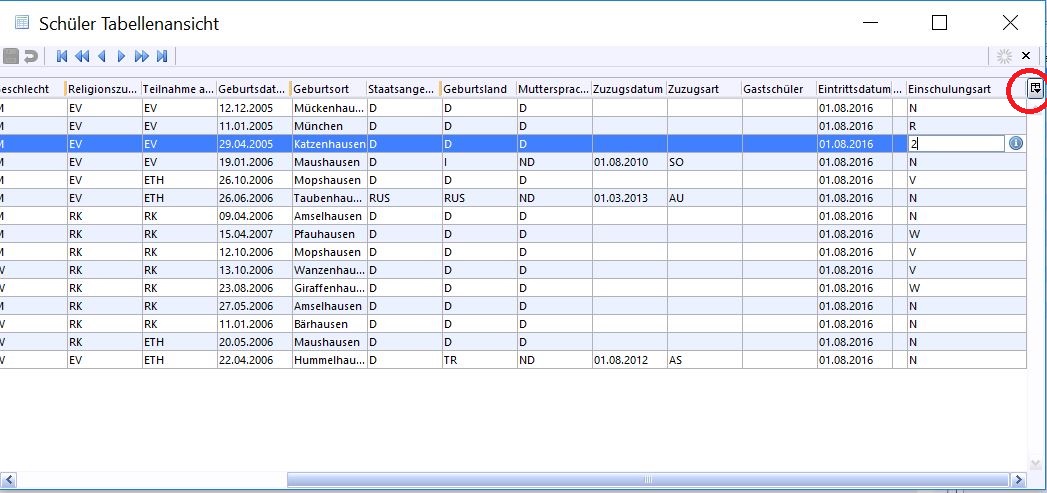Click the Einschulungsart cell R

click(x=966, y=126)
